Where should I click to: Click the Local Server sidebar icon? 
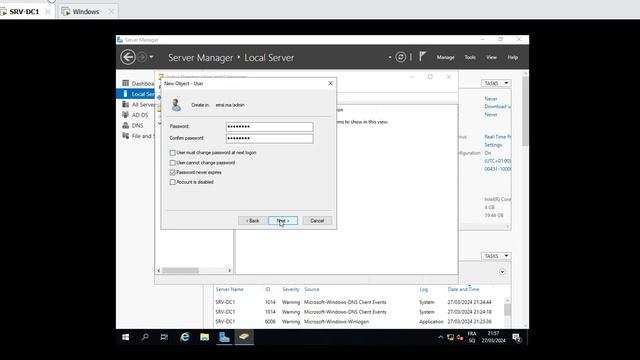pyautogui.click(x=125, y=94)
